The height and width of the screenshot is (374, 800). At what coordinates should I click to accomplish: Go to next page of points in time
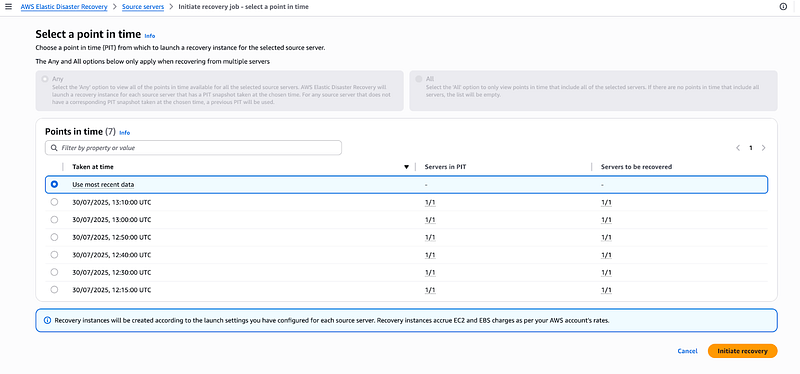pos(763,148)
